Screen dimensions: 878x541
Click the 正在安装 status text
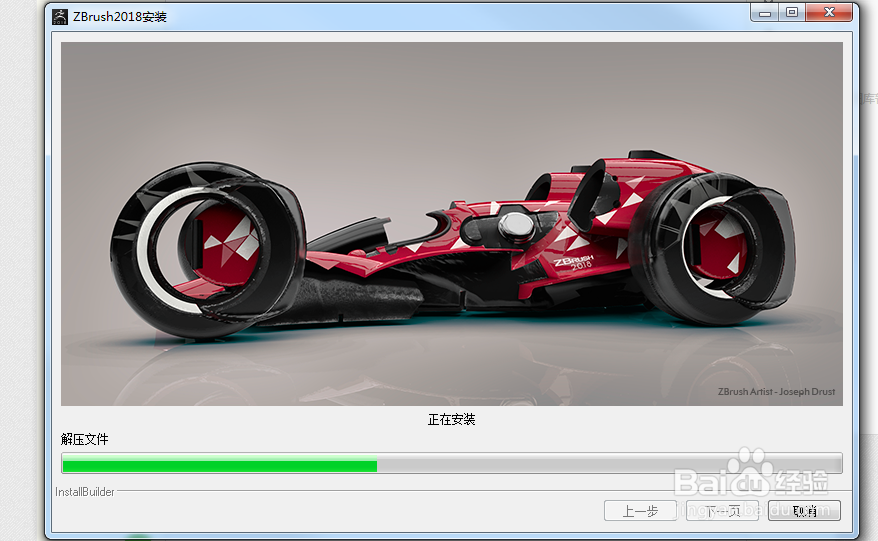coord(451,419)
